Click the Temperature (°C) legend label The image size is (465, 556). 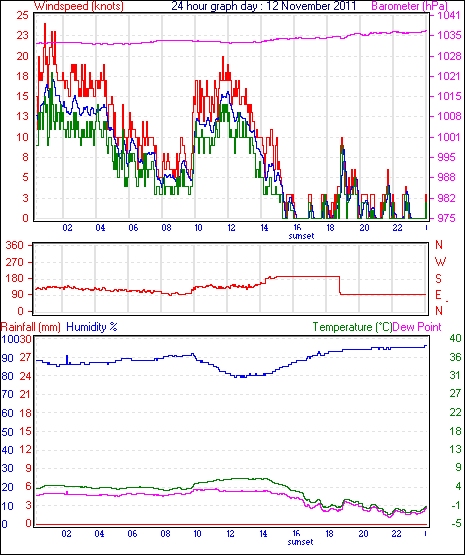[352, 327]
